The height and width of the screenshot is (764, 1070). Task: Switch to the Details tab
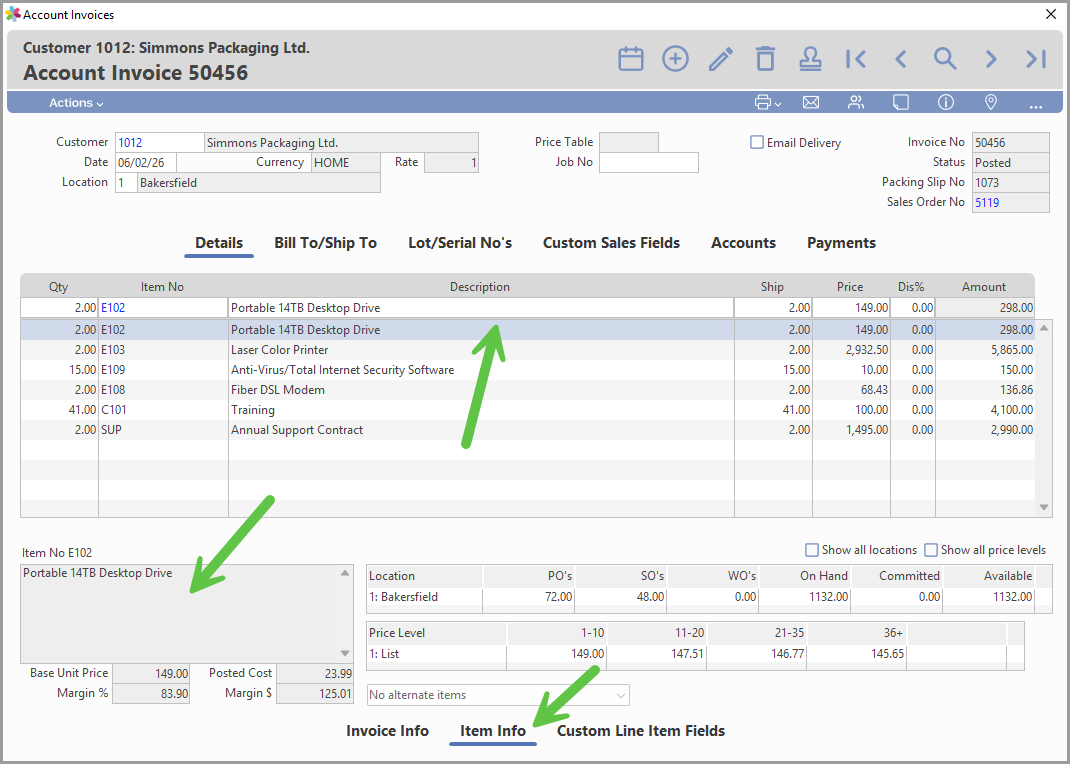pyautogui.click(x=219, y=244)
